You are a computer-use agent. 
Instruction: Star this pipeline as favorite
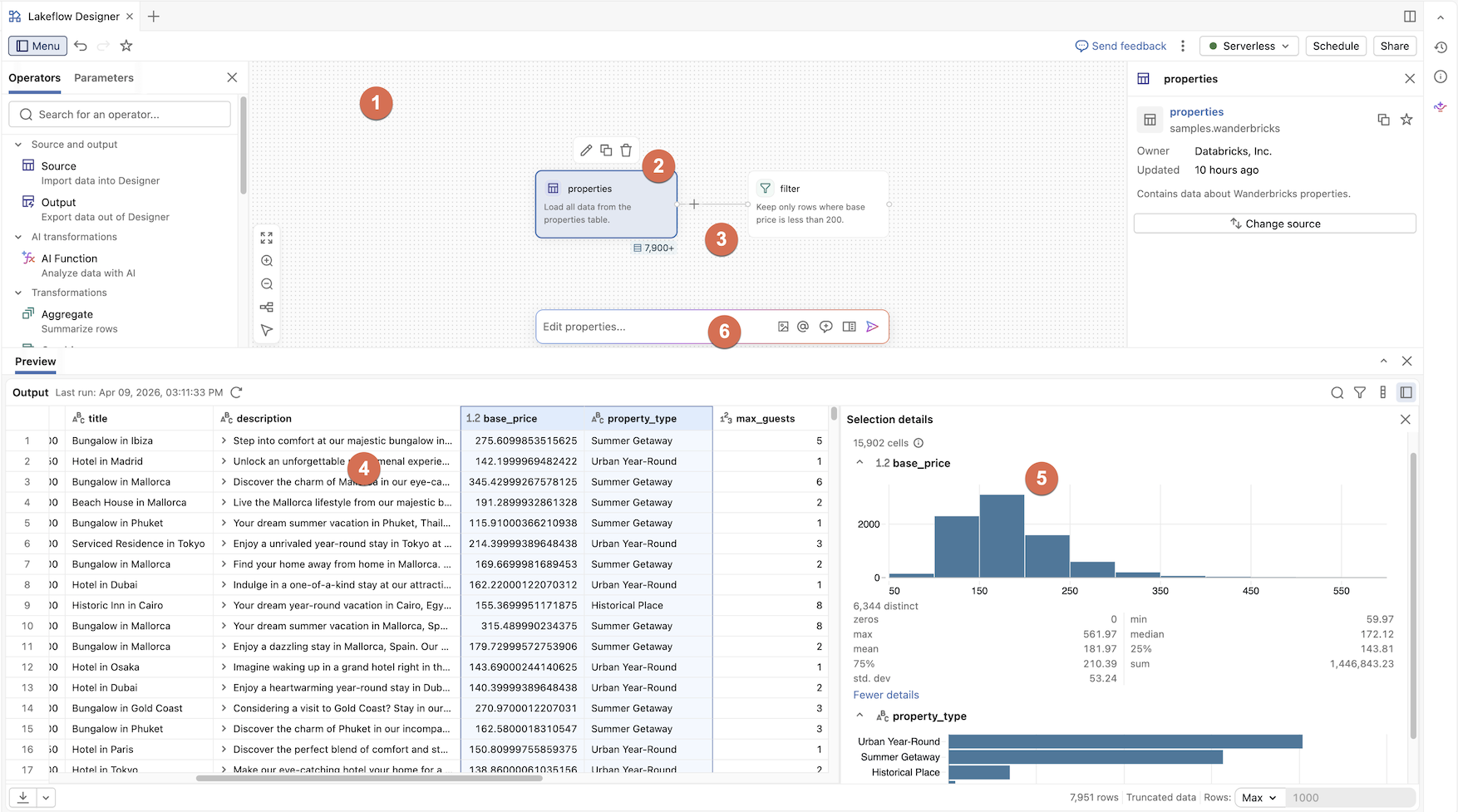point(126,46)
